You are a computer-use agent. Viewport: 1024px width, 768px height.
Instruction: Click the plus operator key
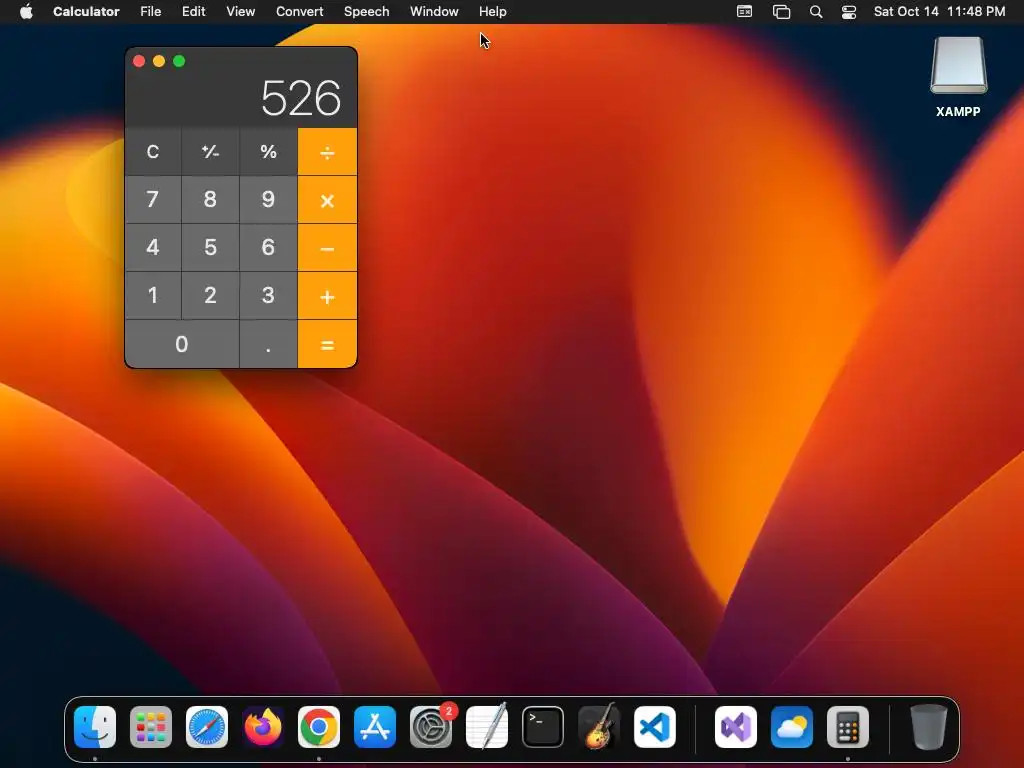click(327, 296)
